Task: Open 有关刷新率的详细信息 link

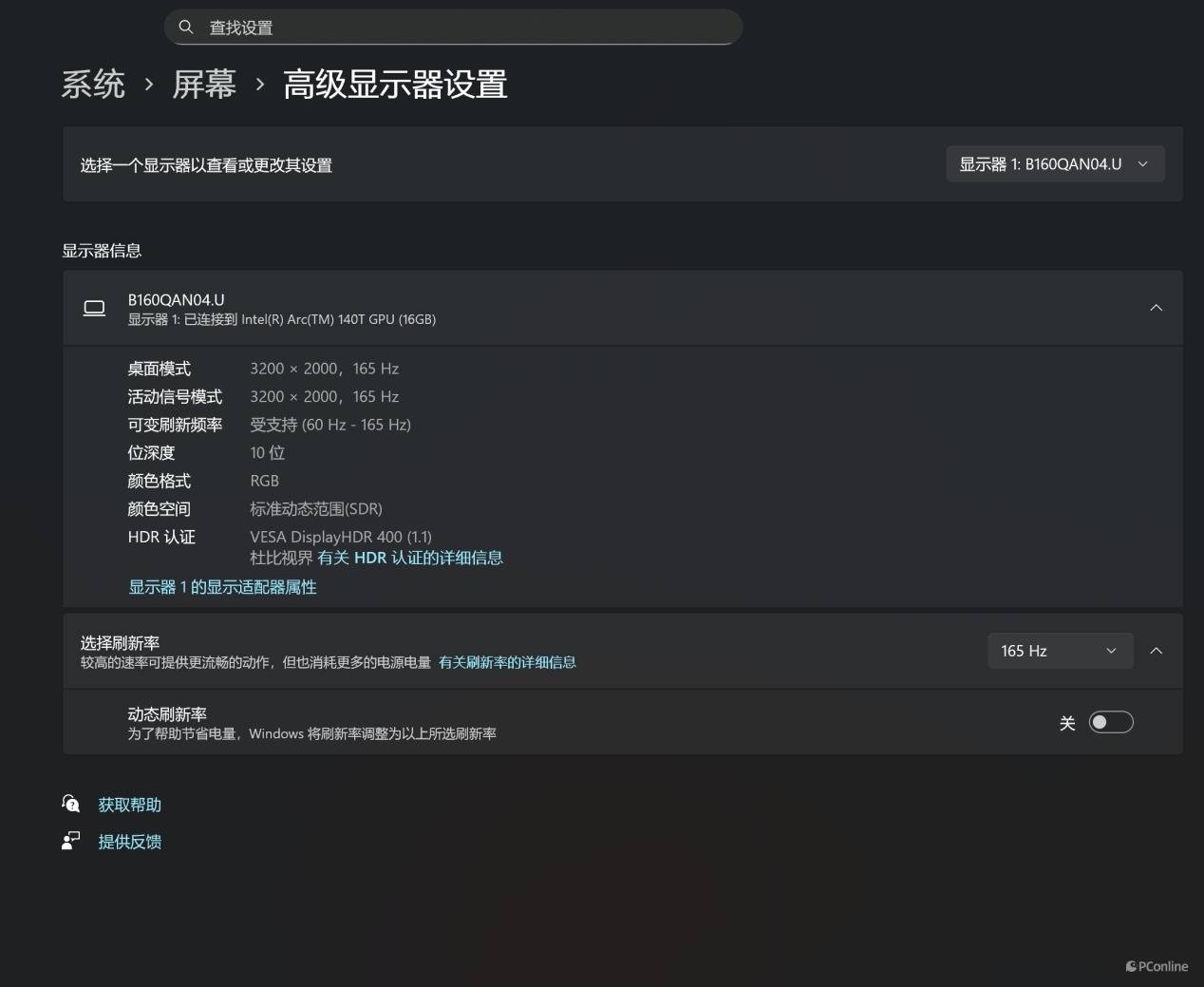Action: 507,662
